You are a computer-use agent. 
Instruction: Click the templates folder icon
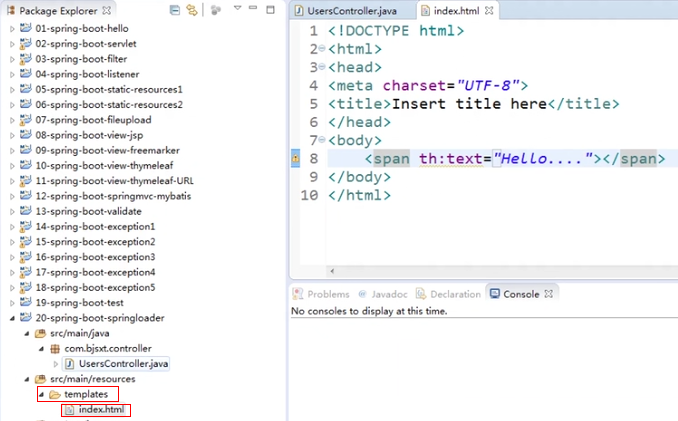coord(55,394)
